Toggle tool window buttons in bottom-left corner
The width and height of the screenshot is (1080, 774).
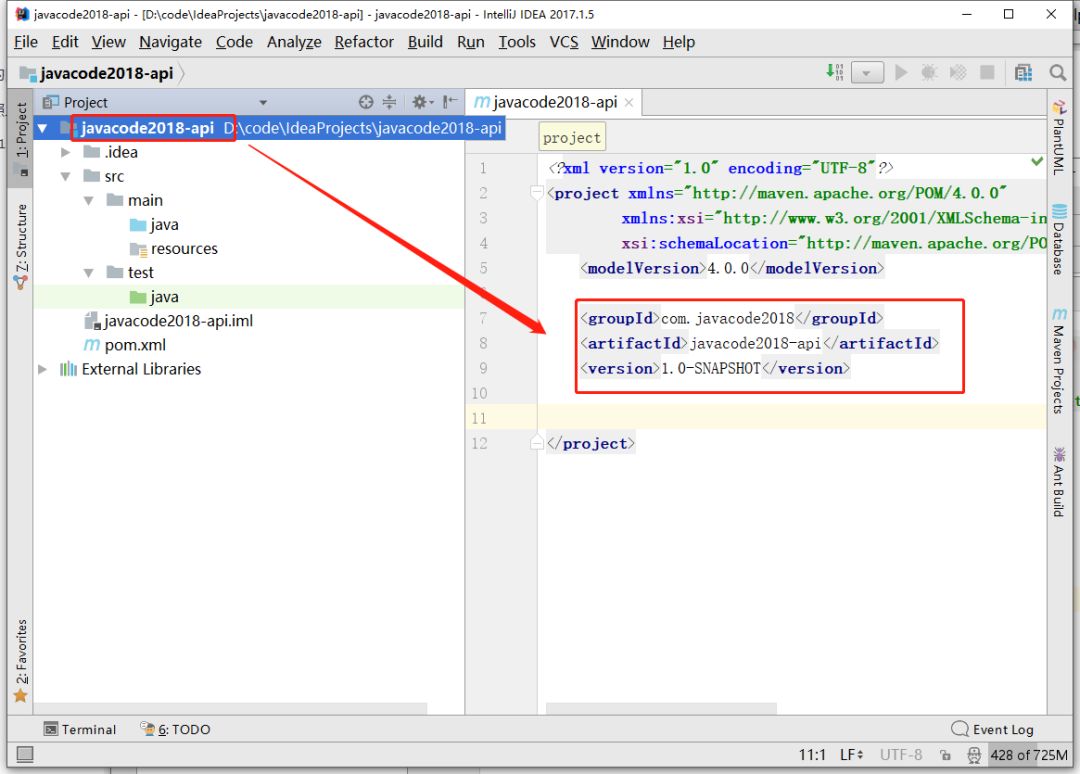point(25,754)
